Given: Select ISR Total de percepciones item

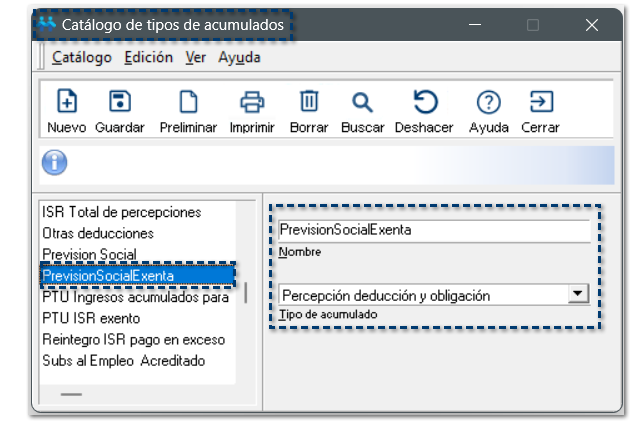Looking at the screenshot, I should click(x=121, y=212).
